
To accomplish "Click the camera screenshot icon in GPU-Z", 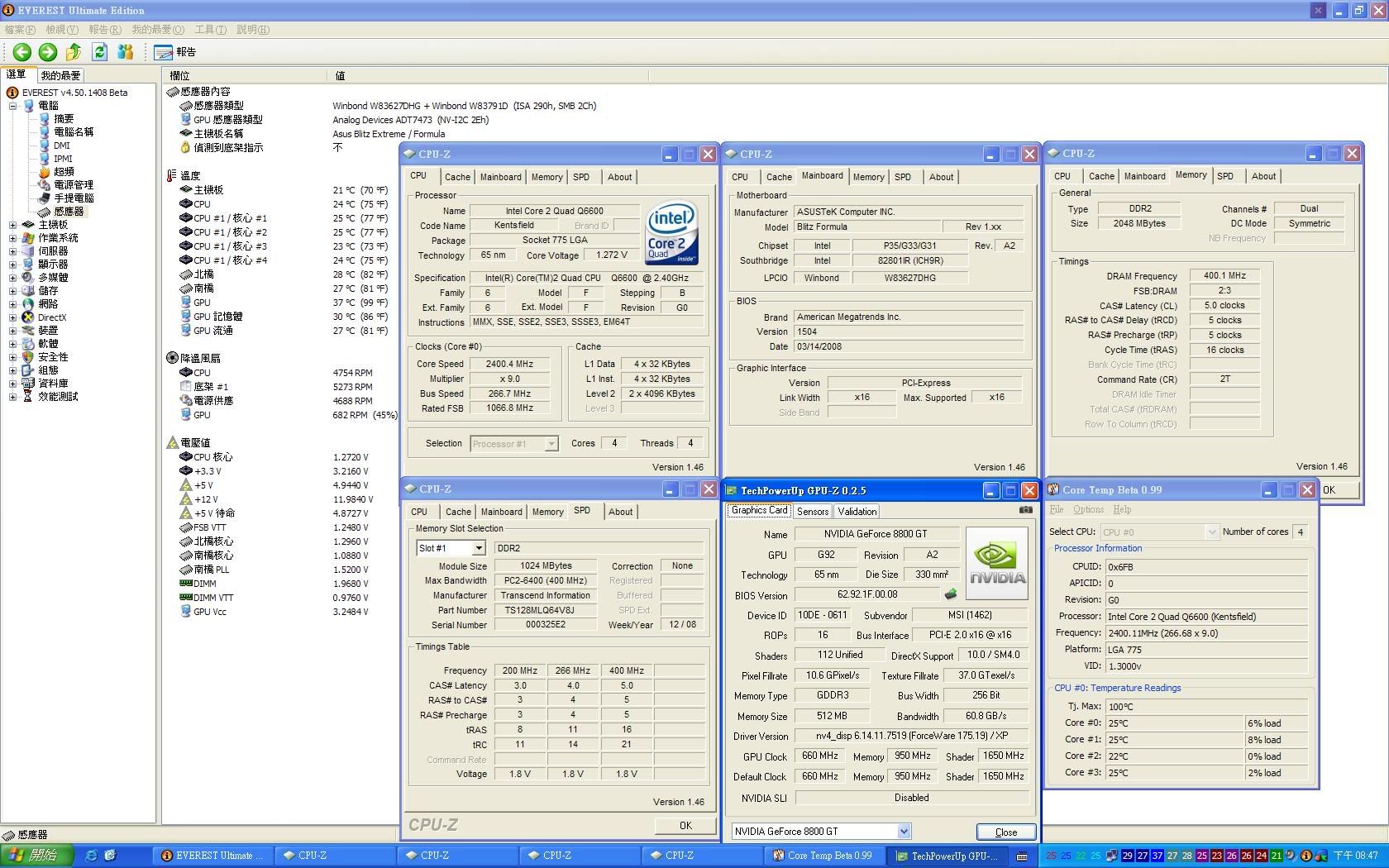I will click(1025, 510).
